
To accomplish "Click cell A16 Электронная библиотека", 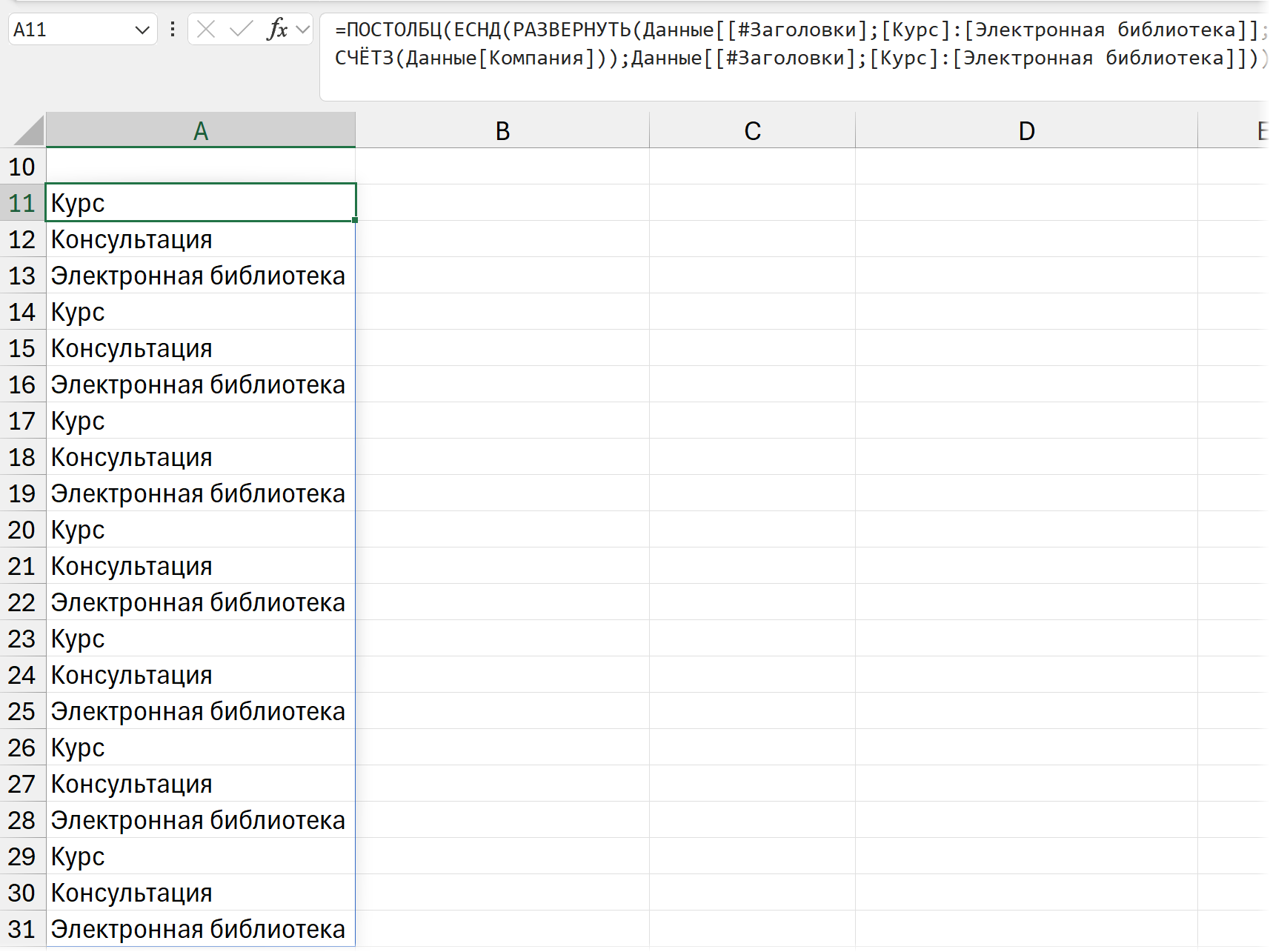I will (x=201, y=385).
